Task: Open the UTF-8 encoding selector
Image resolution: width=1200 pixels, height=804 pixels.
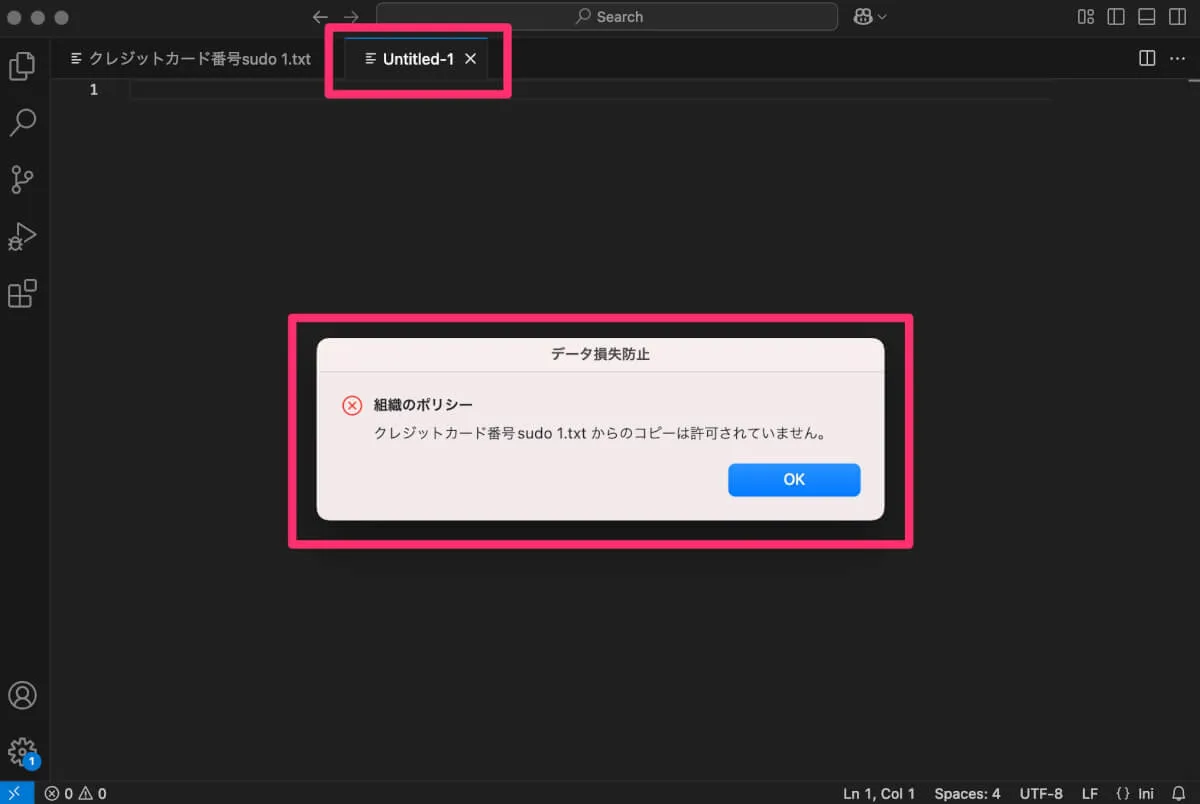Action: click(x=1041, y=793)
